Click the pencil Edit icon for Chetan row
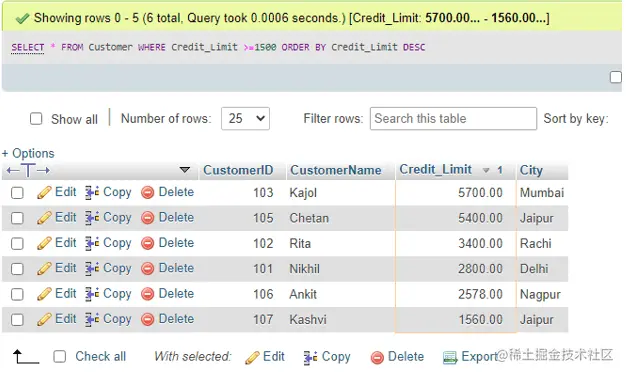The height and width of the screenshot is (375, 626). (x=44, y=218)
